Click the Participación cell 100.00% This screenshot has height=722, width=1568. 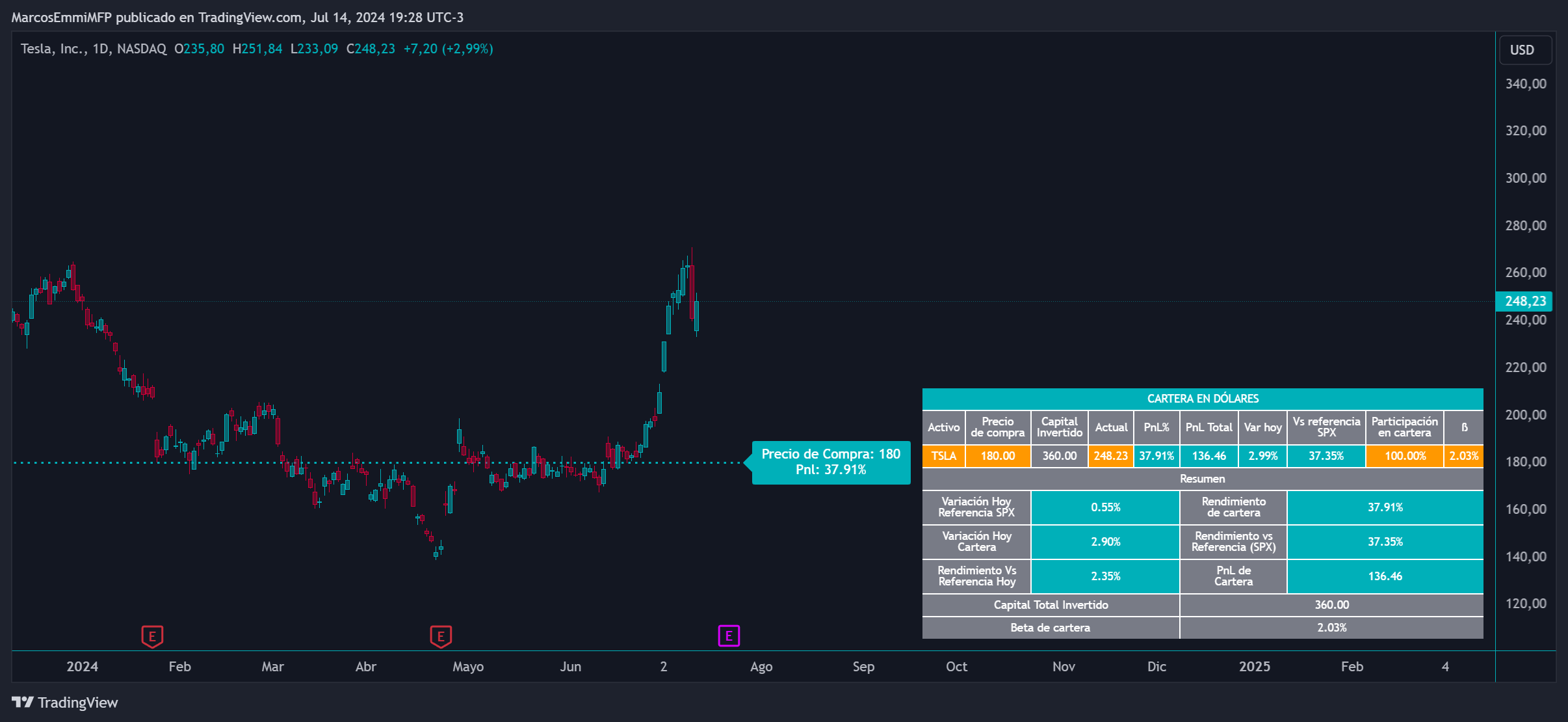pyautogui.click(x=1405, y=456)
